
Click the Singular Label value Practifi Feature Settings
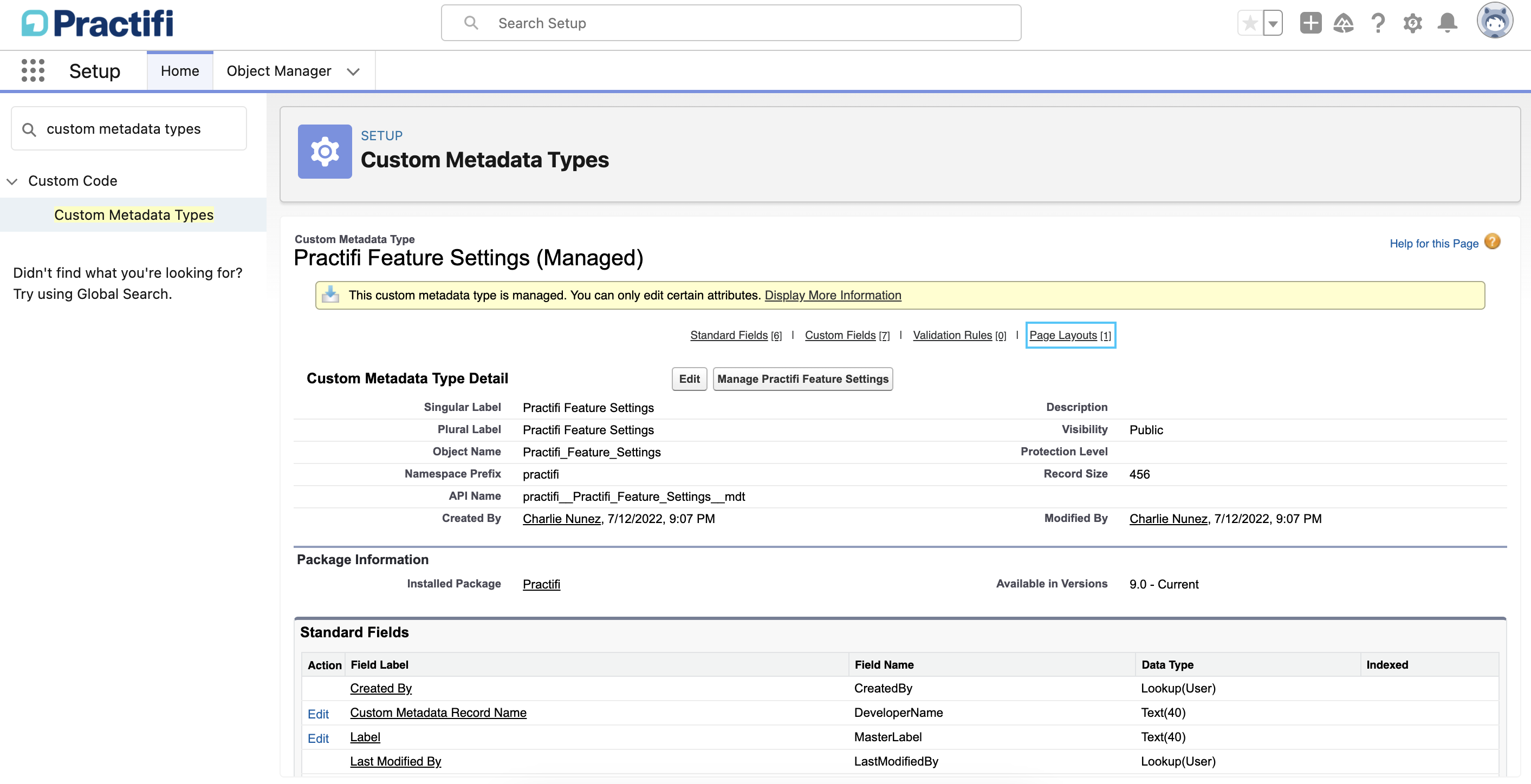coord(588,408)
